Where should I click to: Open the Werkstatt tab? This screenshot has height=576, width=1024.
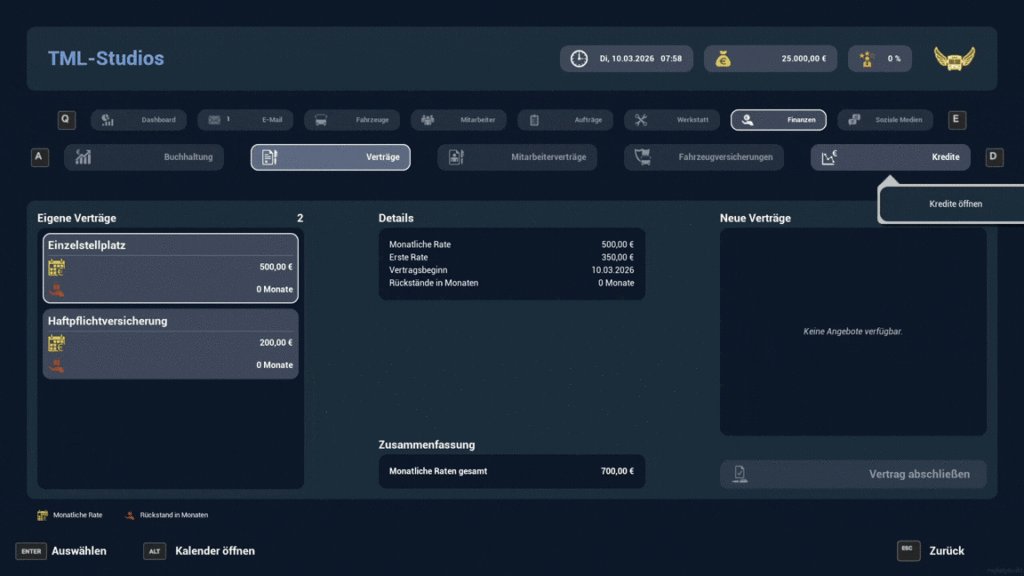coord(671,120)
